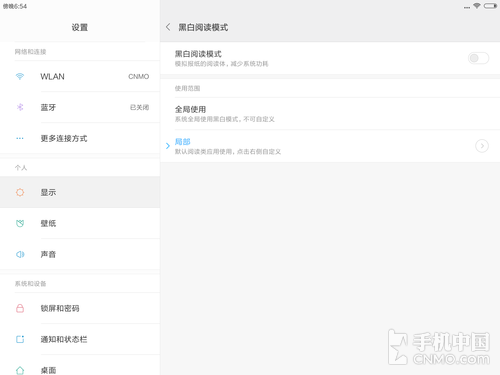Click the three-dot icon for 更多连接方式

pos(20,138)
